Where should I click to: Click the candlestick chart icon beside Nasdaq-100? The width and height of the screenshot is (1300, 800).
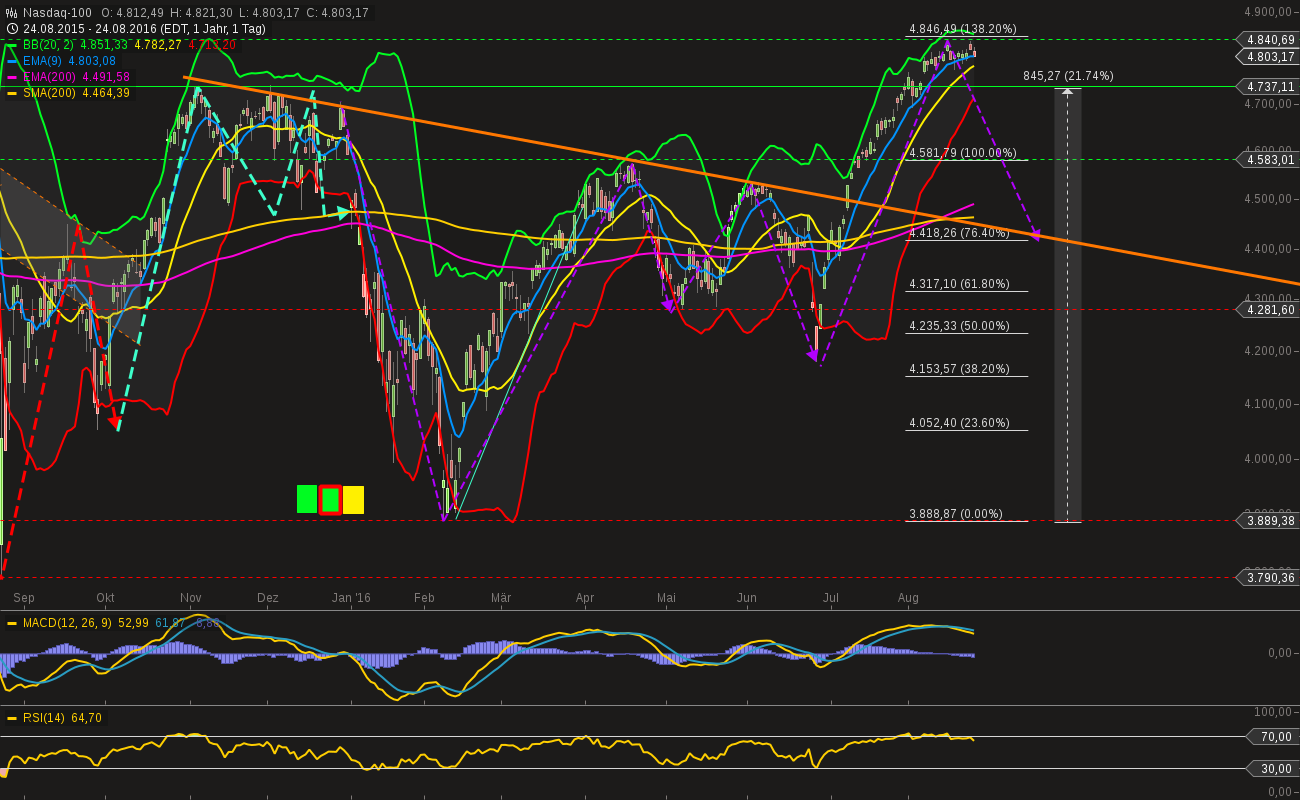coord(12,13)
